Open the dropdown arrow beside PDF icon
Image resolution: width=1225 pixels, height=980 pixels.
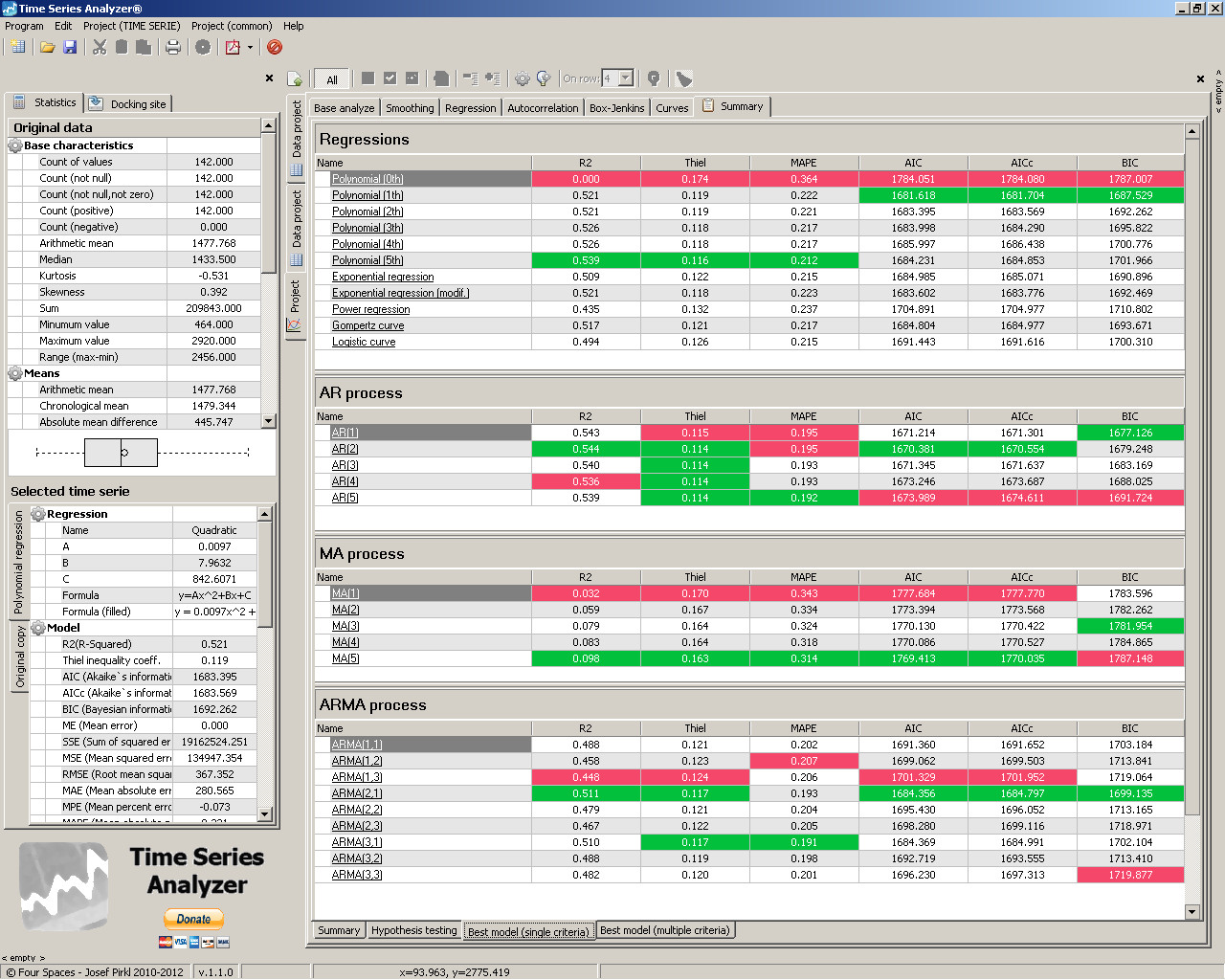pyautogui.click(x=251, y=47)
